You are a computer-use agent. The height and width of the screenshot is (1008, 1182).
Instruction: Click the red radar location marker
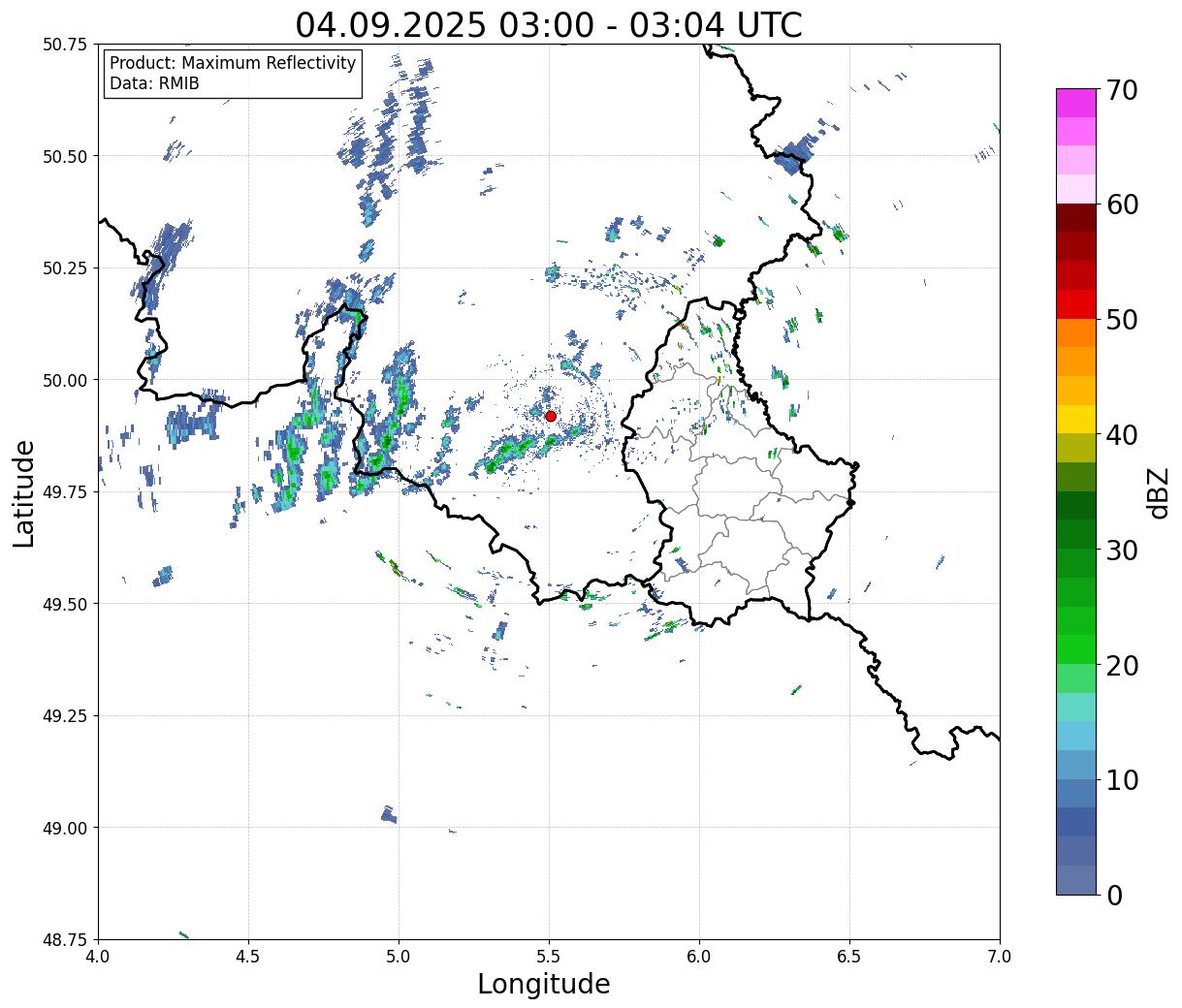[551, 416]
